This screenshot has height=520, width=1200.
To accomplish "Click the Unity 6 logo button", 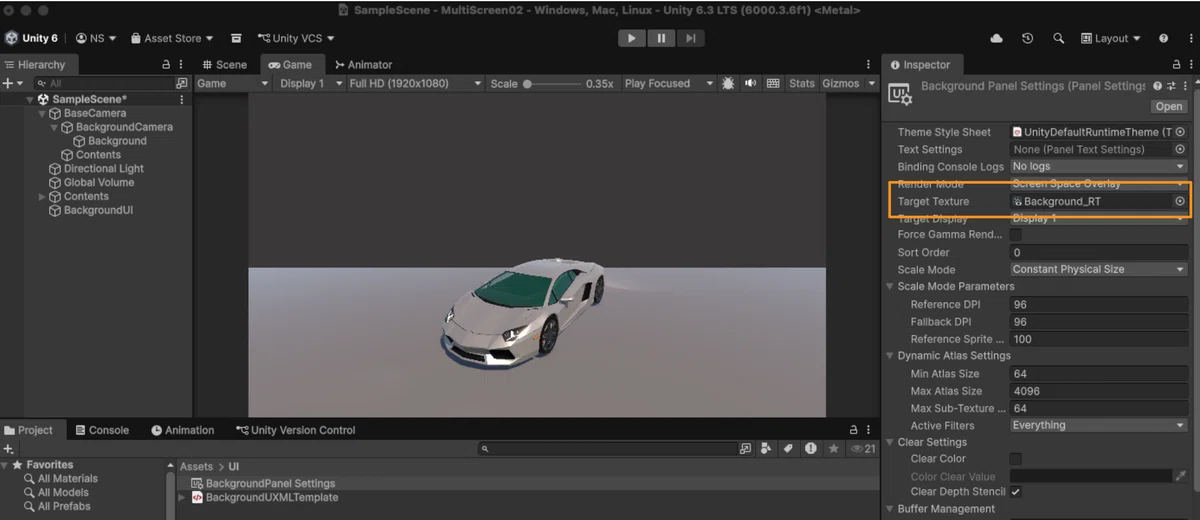I will click(x=31, y=38).
